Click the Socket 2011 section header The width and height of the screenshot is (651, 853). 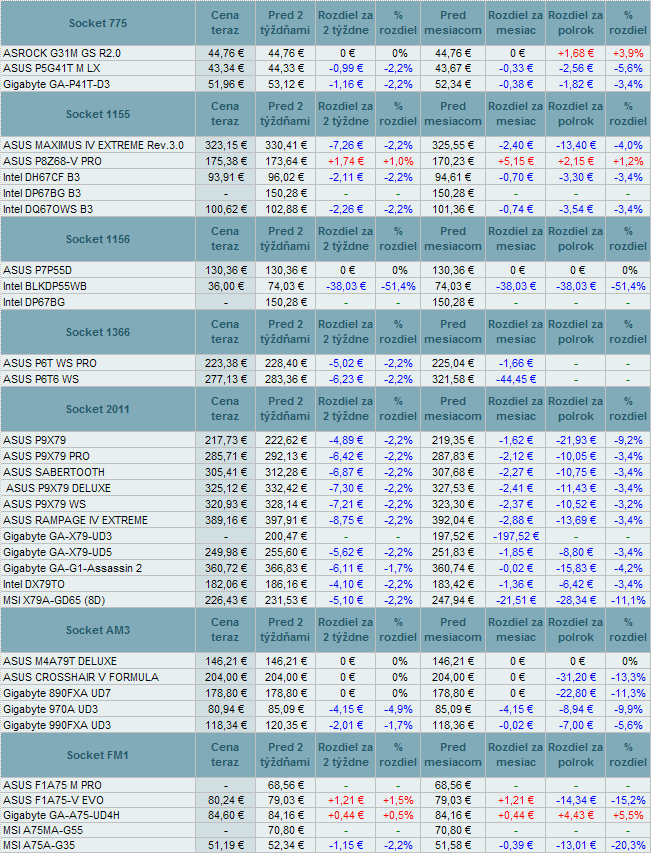[98, 410]
